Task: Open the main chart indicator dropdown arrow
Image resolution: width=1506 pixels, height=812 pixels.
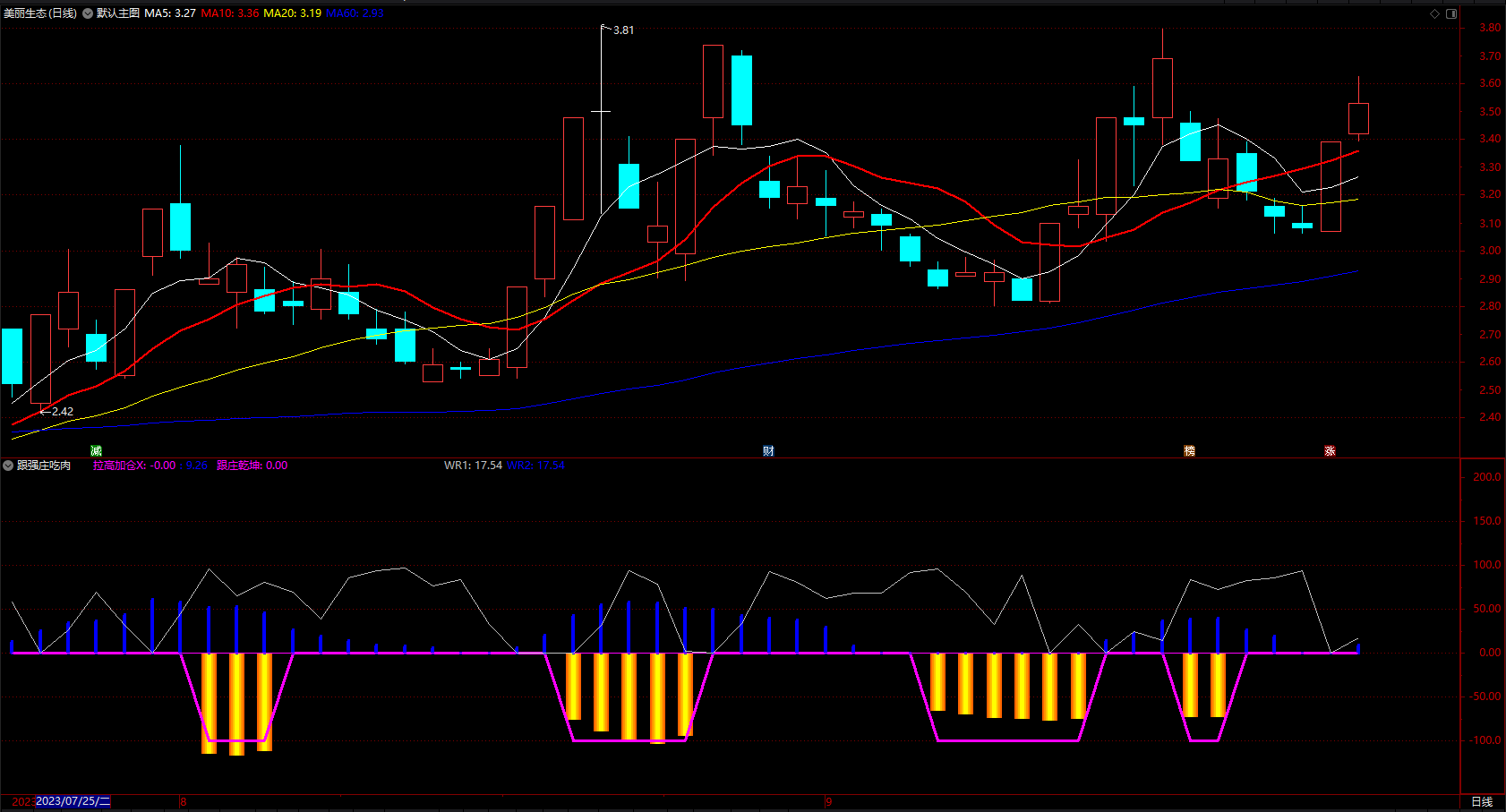Action: [x=88, y=13]
